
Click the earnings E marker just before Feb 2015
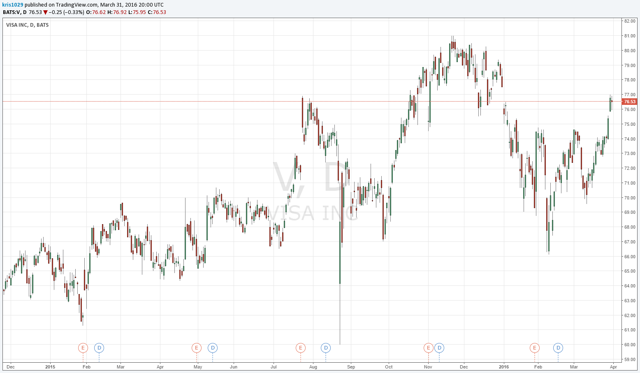pos(83,348)
